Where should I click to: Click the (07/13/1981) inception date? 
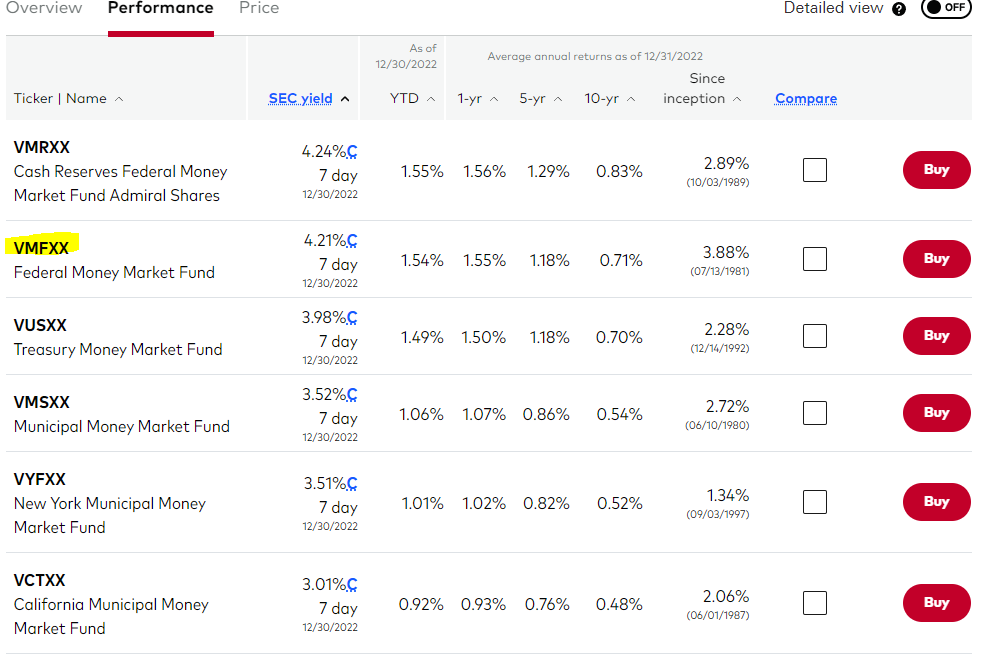click(x=720, y=272)
